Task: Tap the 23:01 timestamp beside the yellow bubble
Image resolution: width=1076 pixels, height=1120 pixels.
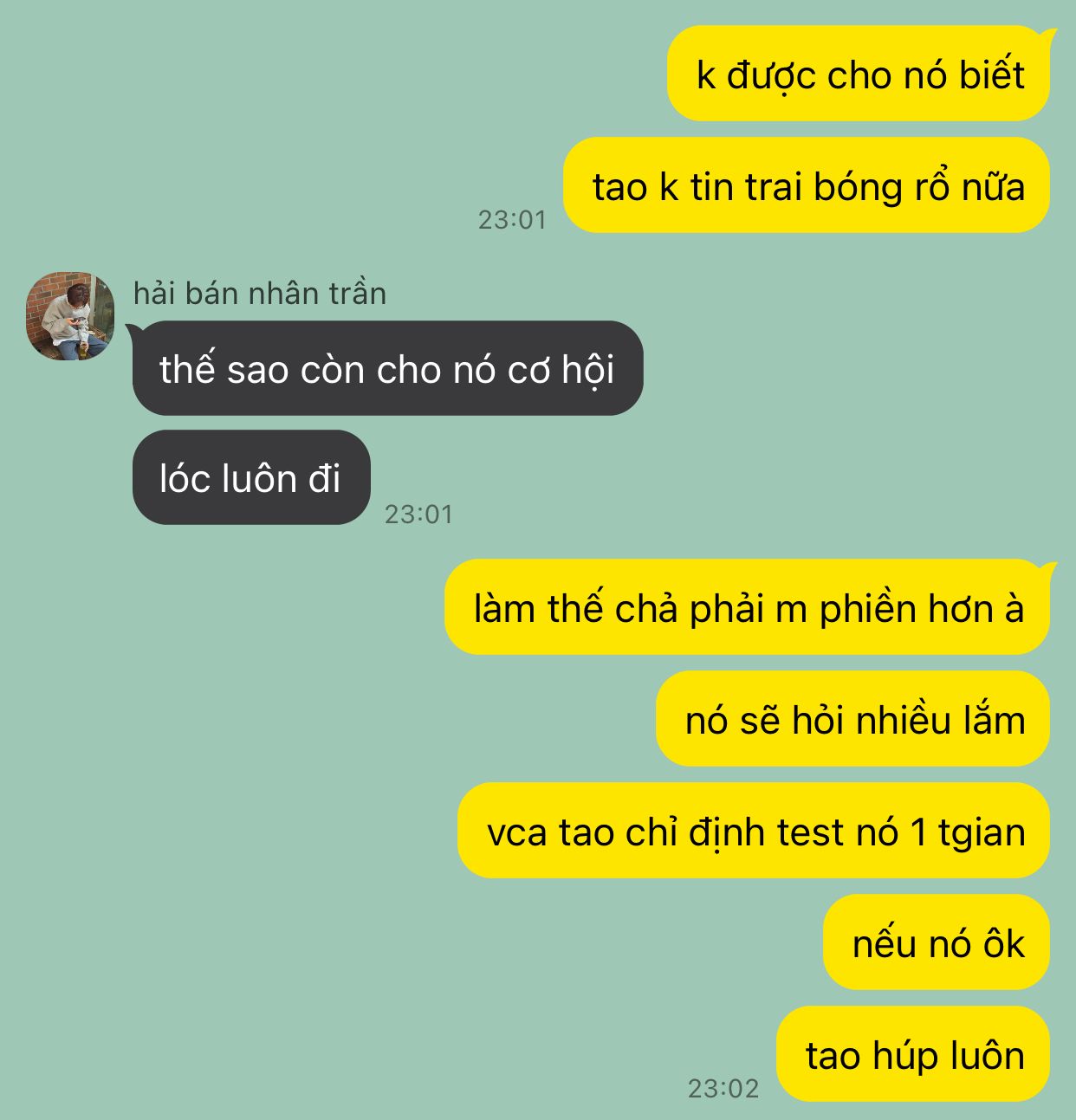Action: click(x=513, y=220)
